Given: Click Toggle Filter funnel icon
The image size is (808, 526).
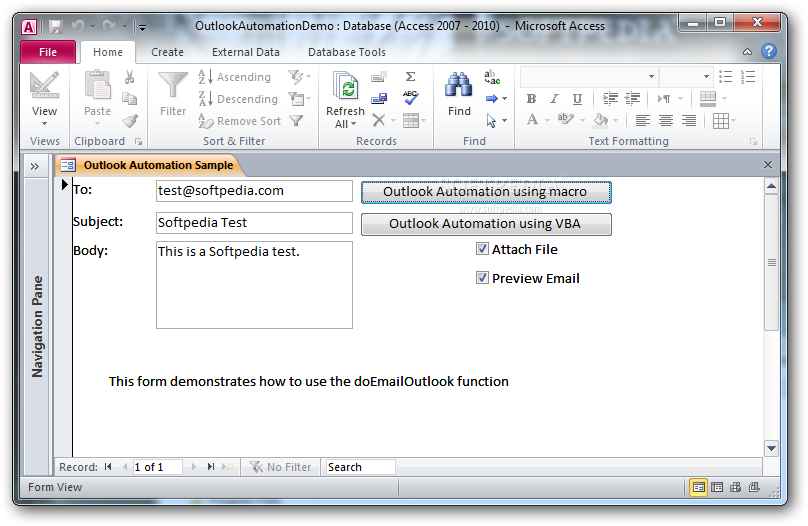Looking at the screenshot, I should [296, 121].
